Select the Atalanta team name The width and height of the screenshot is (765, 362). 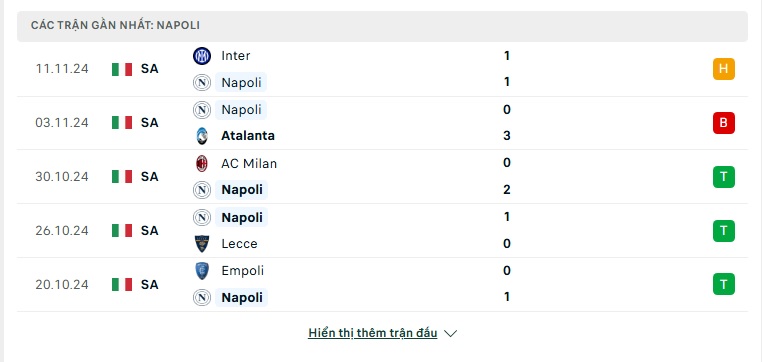point(248,136)
